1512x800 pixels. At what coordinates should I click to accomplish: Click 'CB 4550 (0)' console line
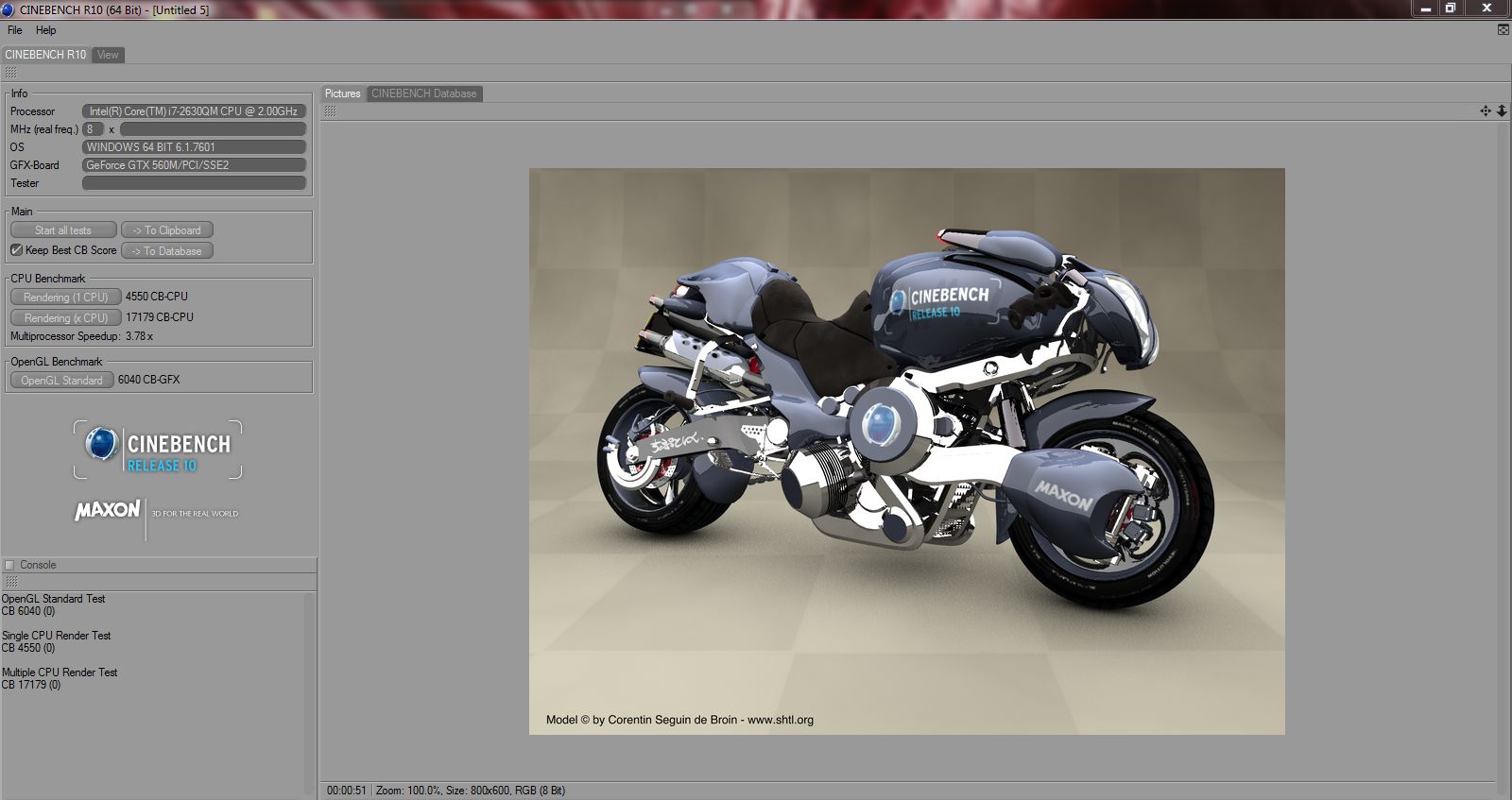tap(28, 648)
